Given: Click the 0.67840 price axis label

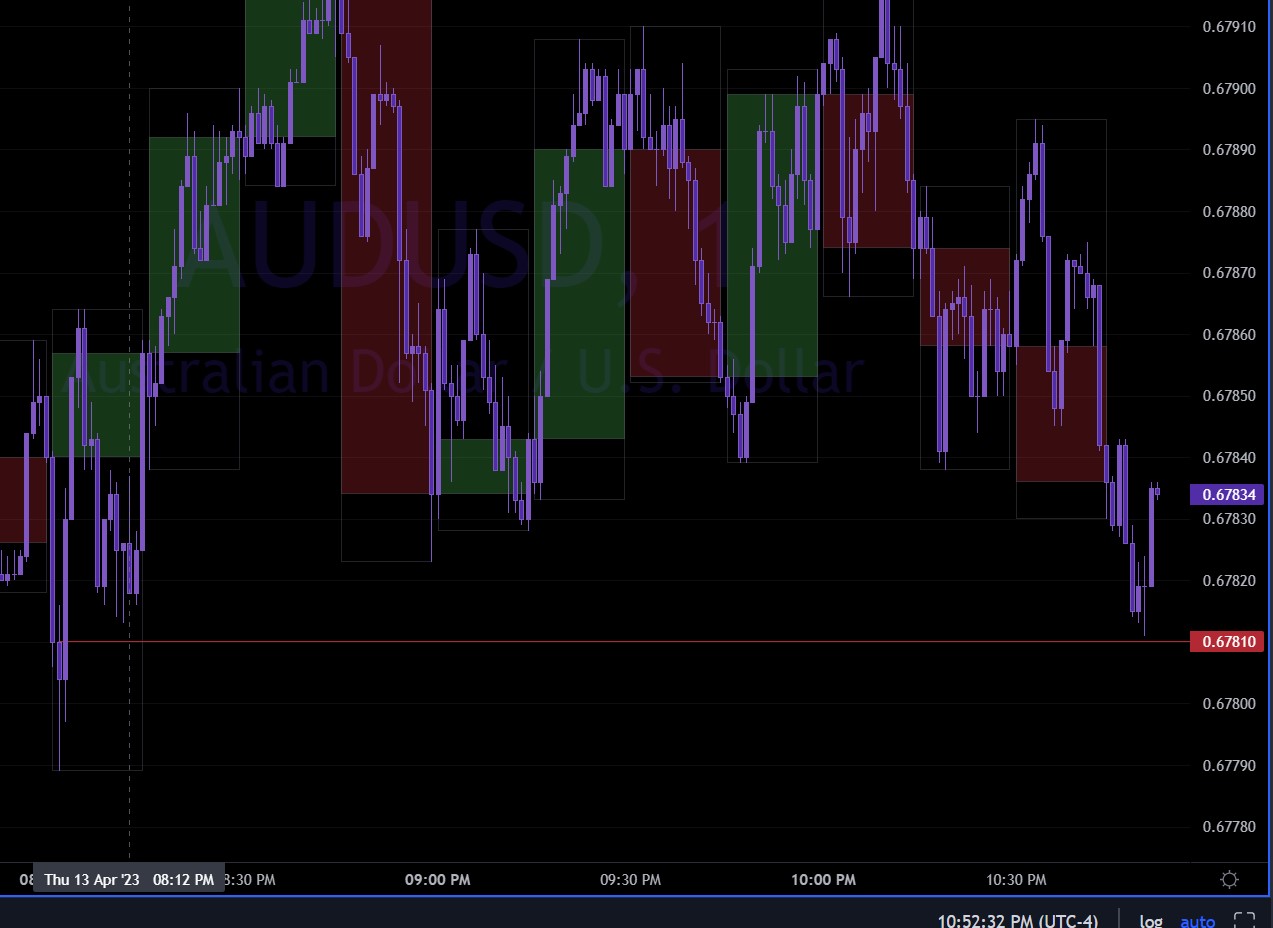Looking at the screenshot, I should pos(1228,457).
